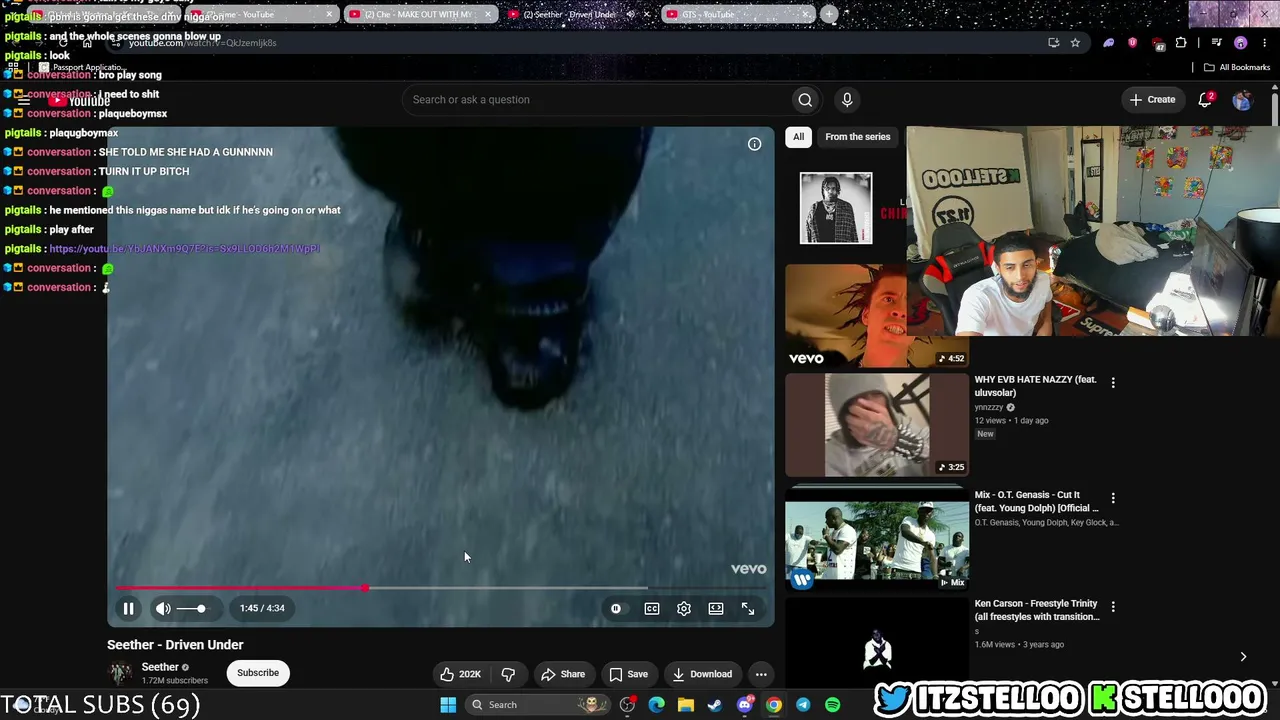The width and height of the screenshot is (1280, 720).
Task: Open the red shield extension icon
Action: [x=1132, y=43]
